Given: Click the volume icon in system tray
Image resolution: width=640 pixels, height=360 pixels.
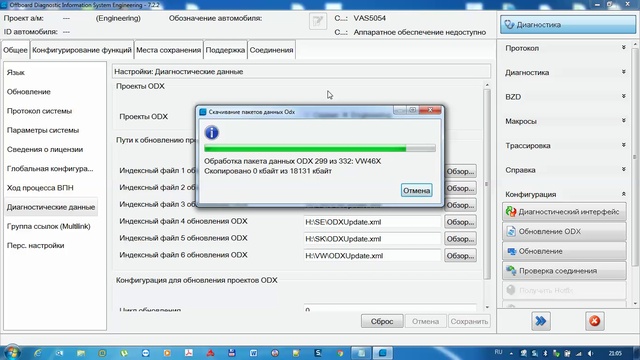Looking at the screenshot, I should [x=590, y=353].
